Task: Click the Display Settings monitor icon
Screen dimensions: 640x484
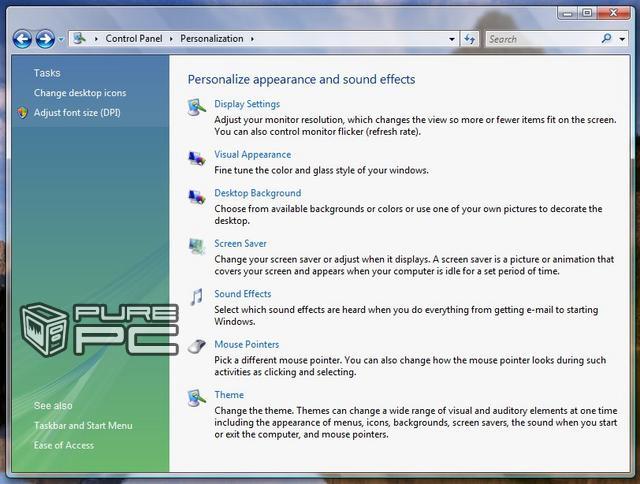Action: point(197,106)
